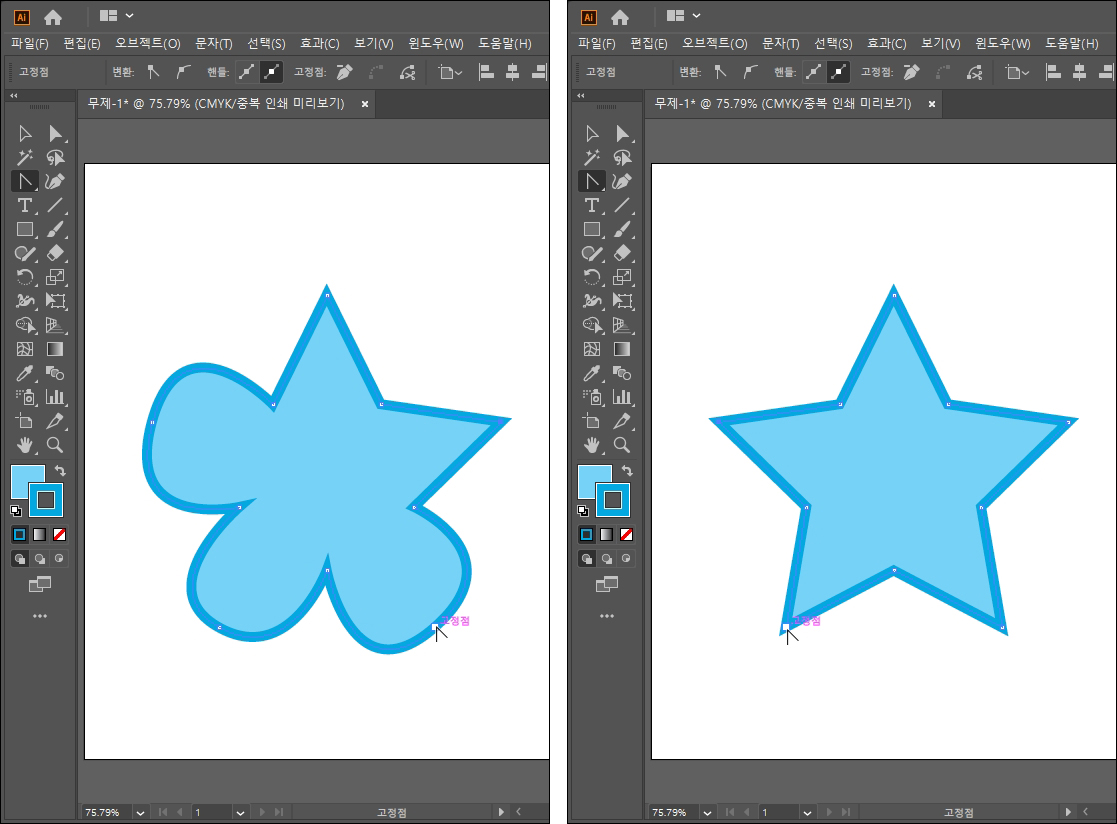This screenshot has height=824, width=1117.
Task: Open Edit Toolbar ellipsis in left window
Action: [x=40, y=616]
